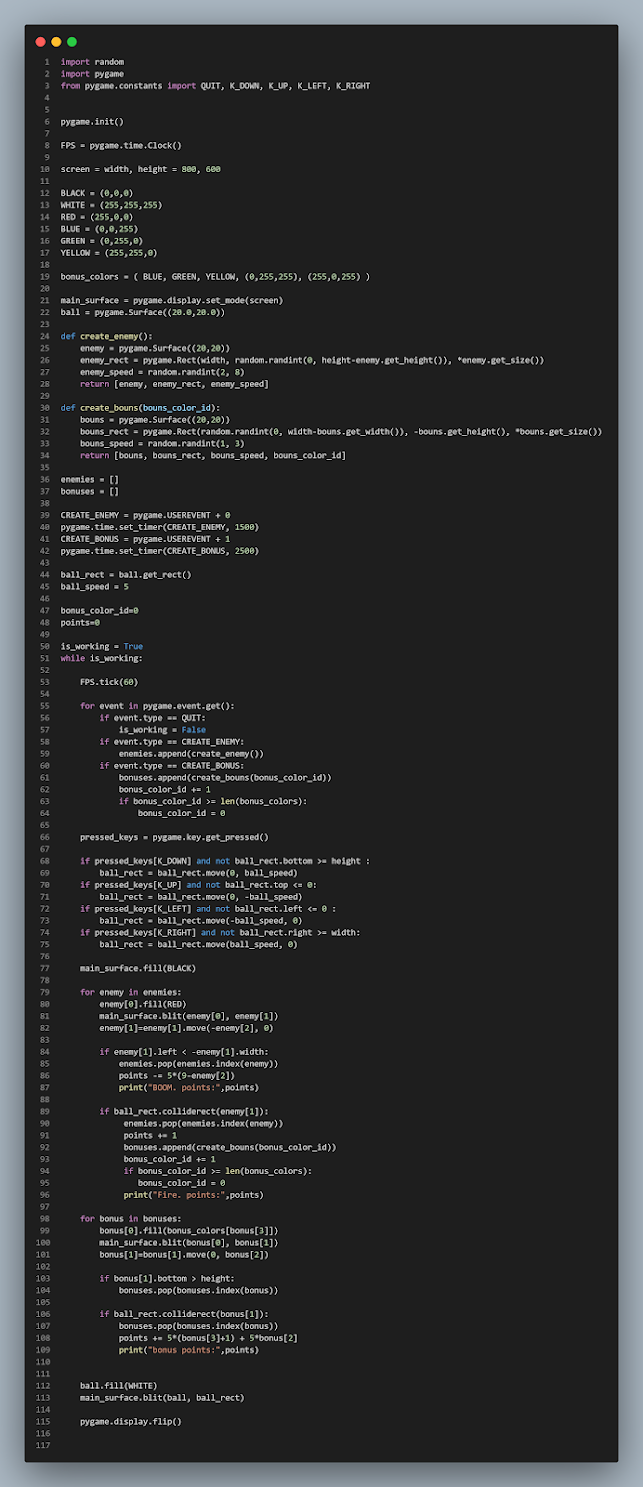Click the 'screen = width, height = 800, 600' line

(x=140, y=169)
